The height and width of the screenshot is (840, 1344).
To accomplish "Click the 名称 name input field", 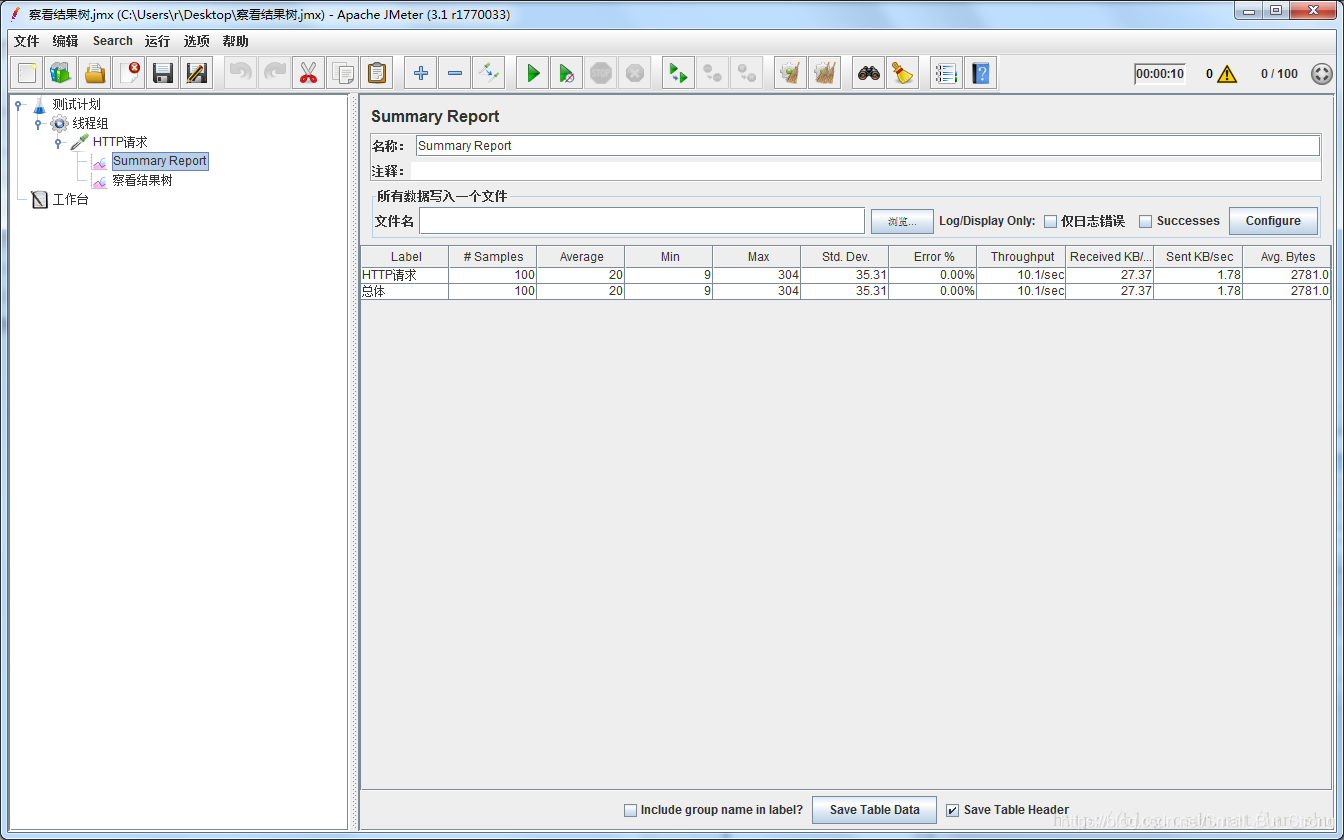I will click(867, 146).
